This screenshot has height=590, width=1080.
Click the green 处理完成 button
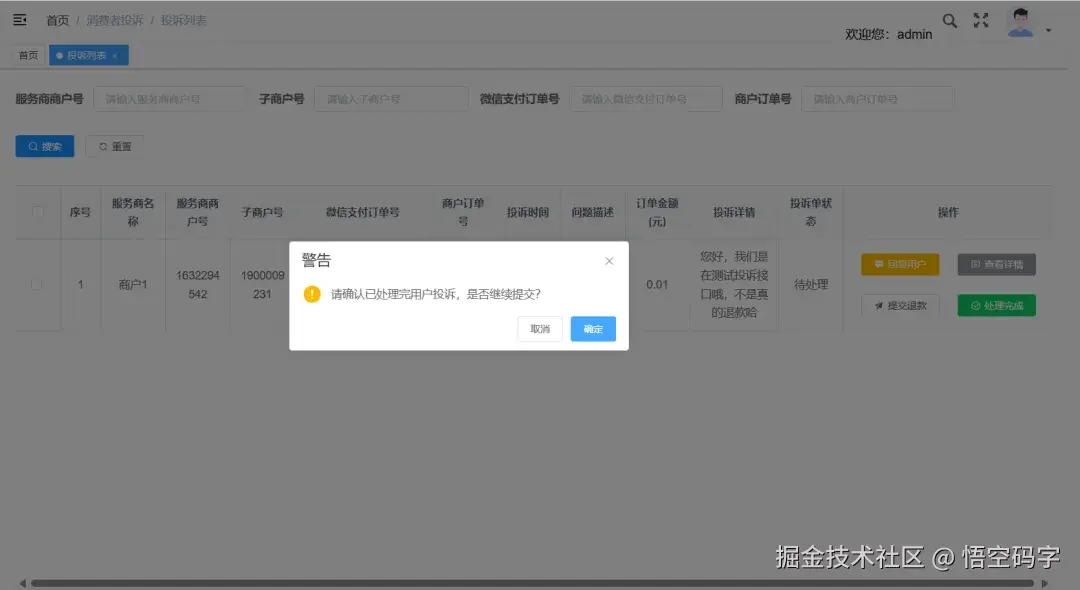pyautogui.click(x=996, y=305)
